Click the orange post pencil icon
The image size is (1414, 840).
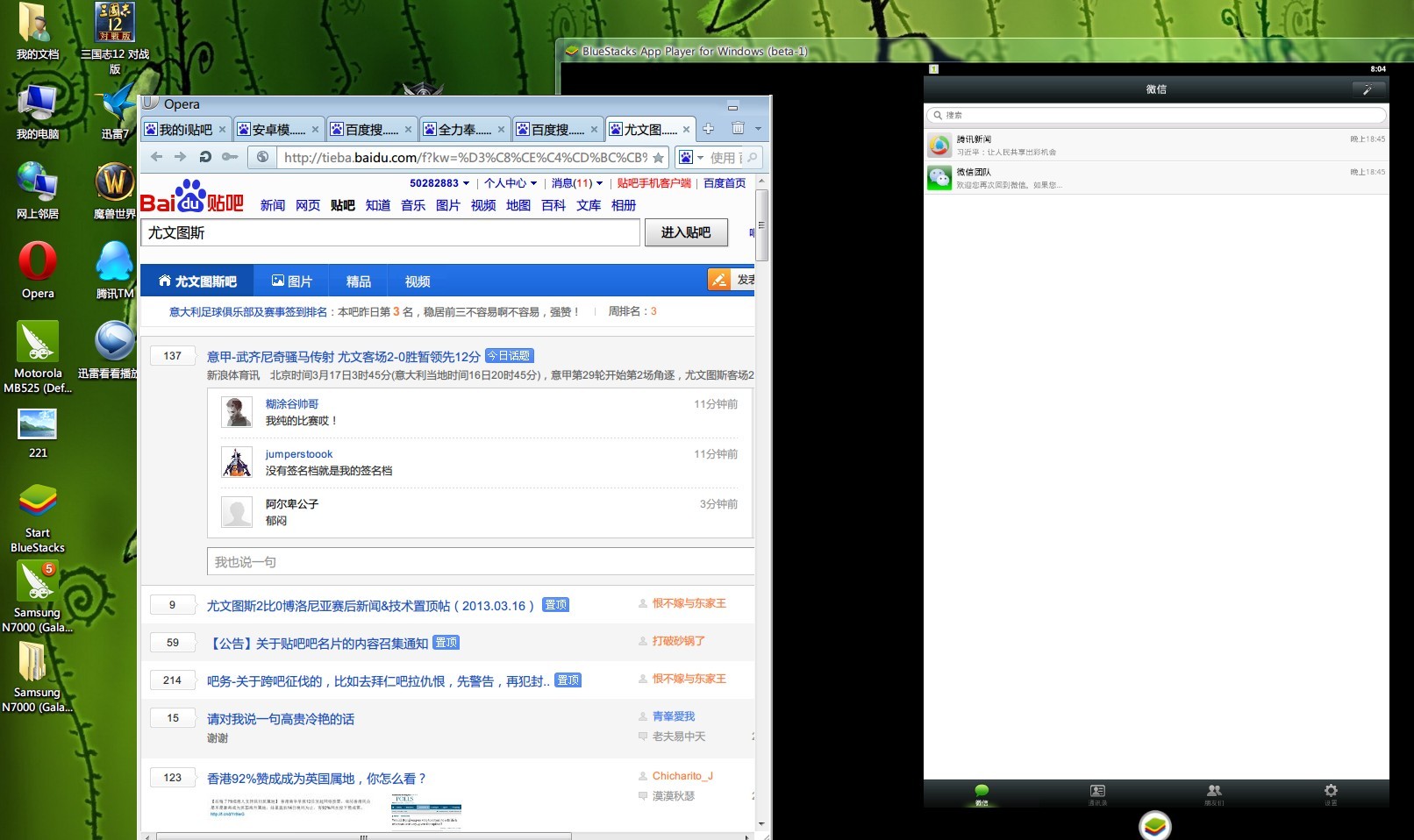[719, 280]
